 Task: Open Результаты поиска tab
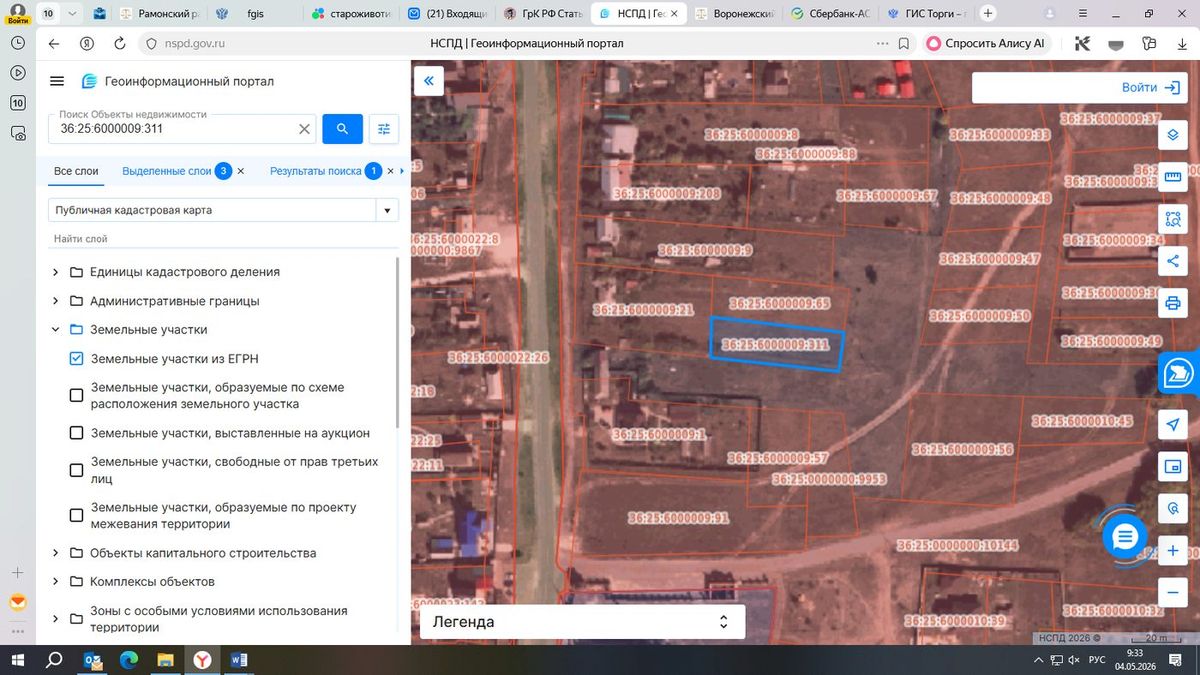(x=316, y=171)
